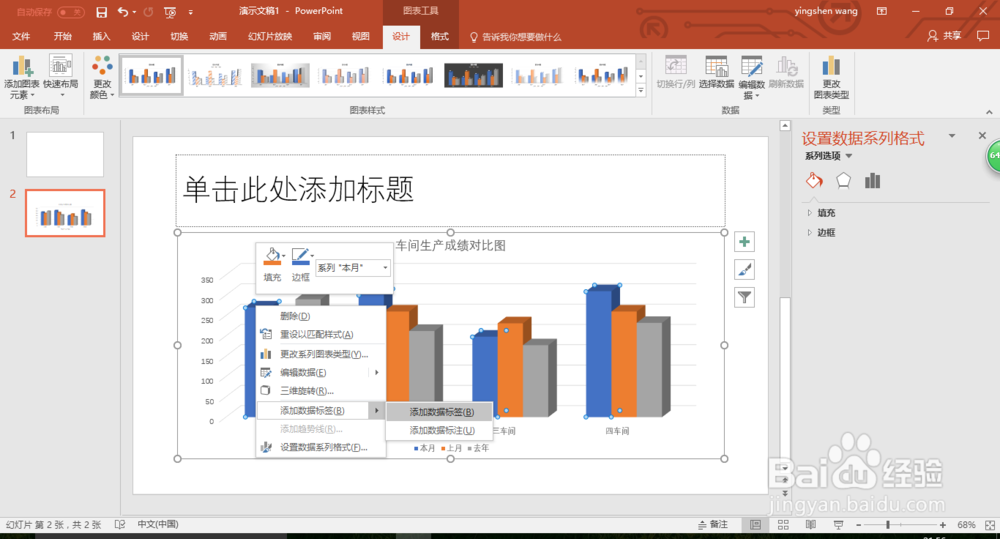This screenshot has height=539, width=1000.
Task: Switch to Reading view in the status bar
Action: point(811,524)
